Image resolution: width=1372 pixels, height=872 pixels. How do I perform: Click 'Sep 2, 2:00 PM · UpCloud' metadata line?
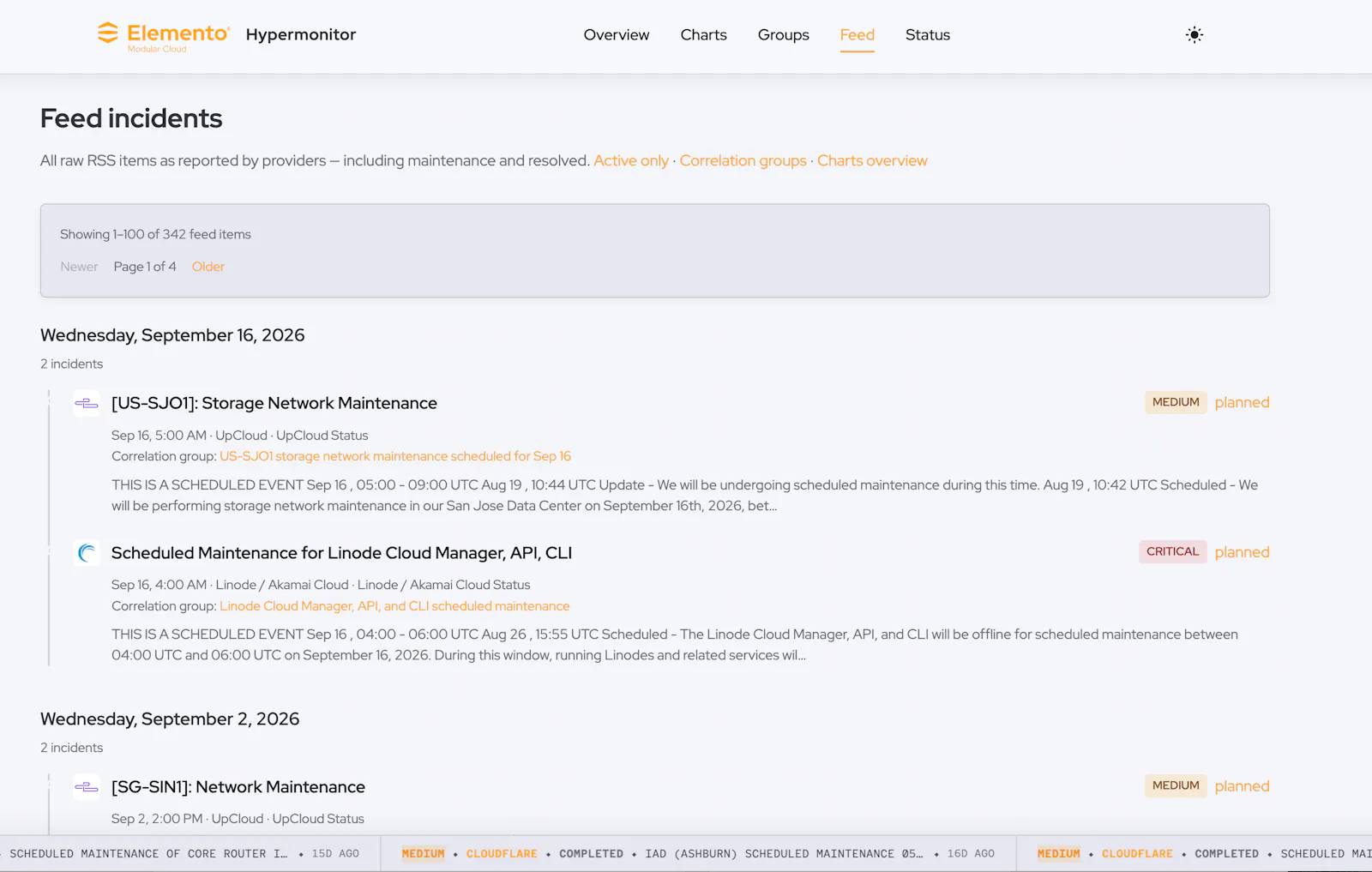[238, 819]
